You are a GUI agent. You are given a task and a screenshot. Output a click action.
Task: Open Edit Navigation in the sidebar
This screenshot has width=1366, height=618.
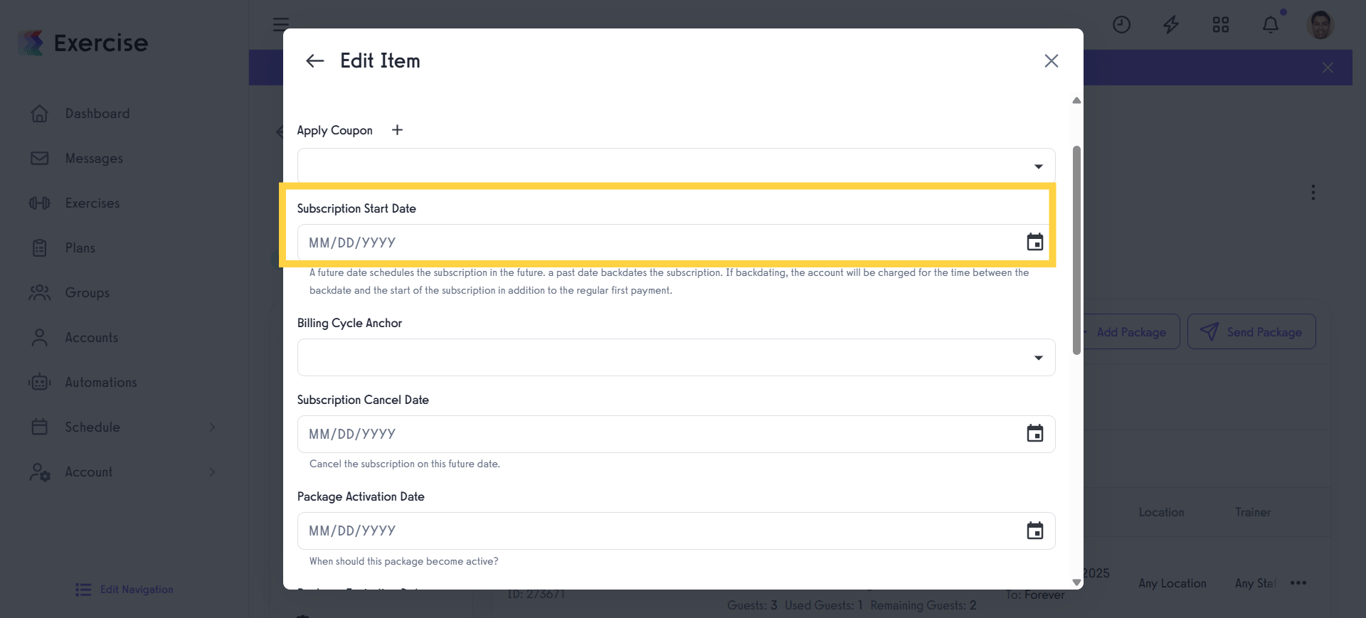pyautogui.click(x=123, y=589)
